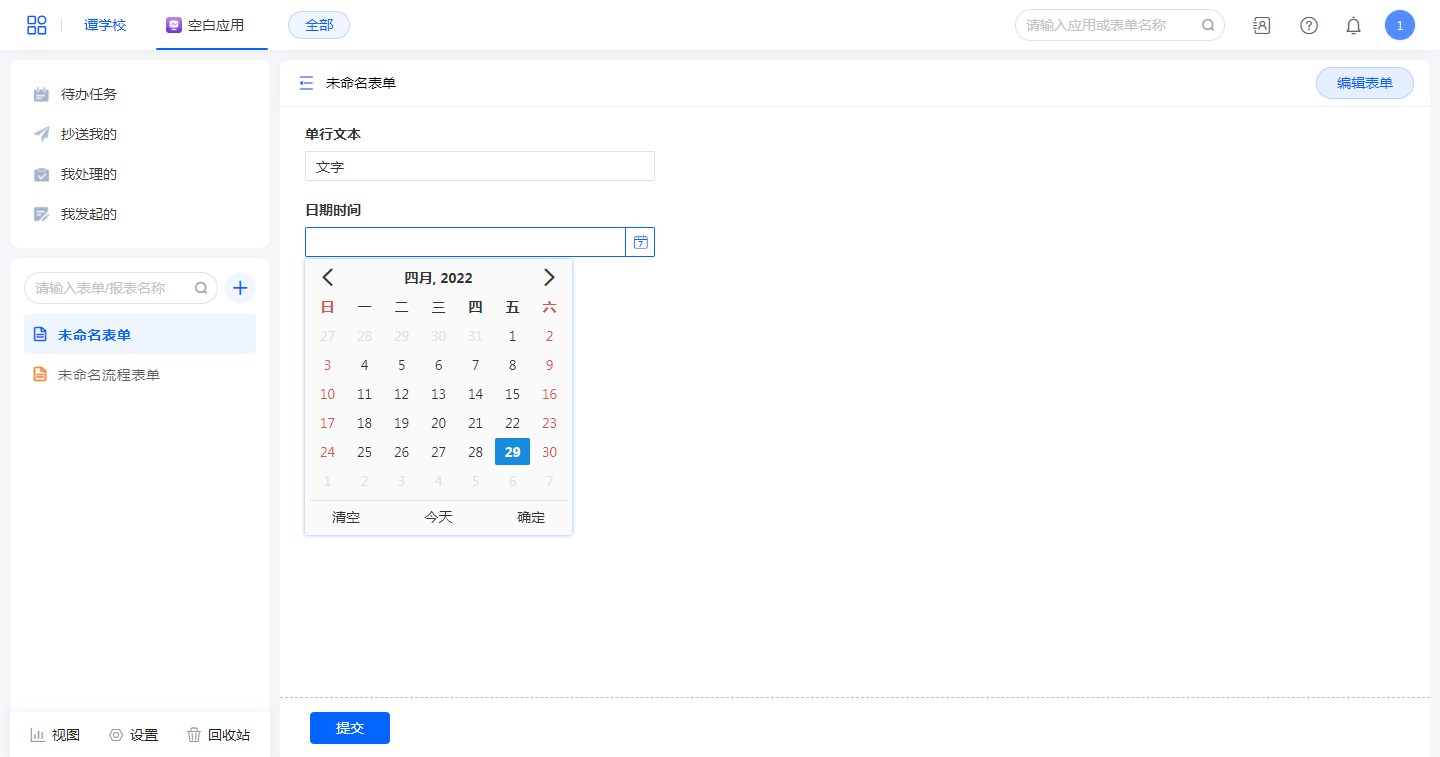The width and height of the screenshot is (1440, 757).
Task: Go to previous month in calendar
Action: click(328, 278)
